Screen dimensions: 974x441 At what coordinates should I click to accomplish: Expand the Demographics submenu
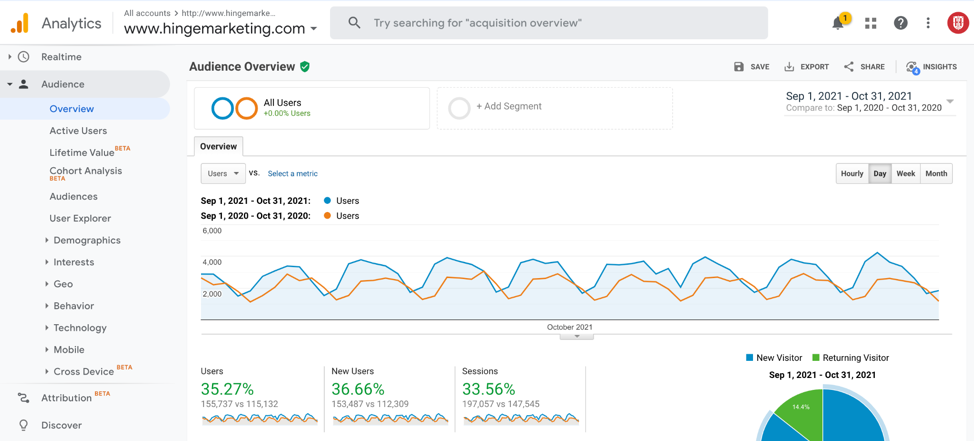[x=47, y=240]
